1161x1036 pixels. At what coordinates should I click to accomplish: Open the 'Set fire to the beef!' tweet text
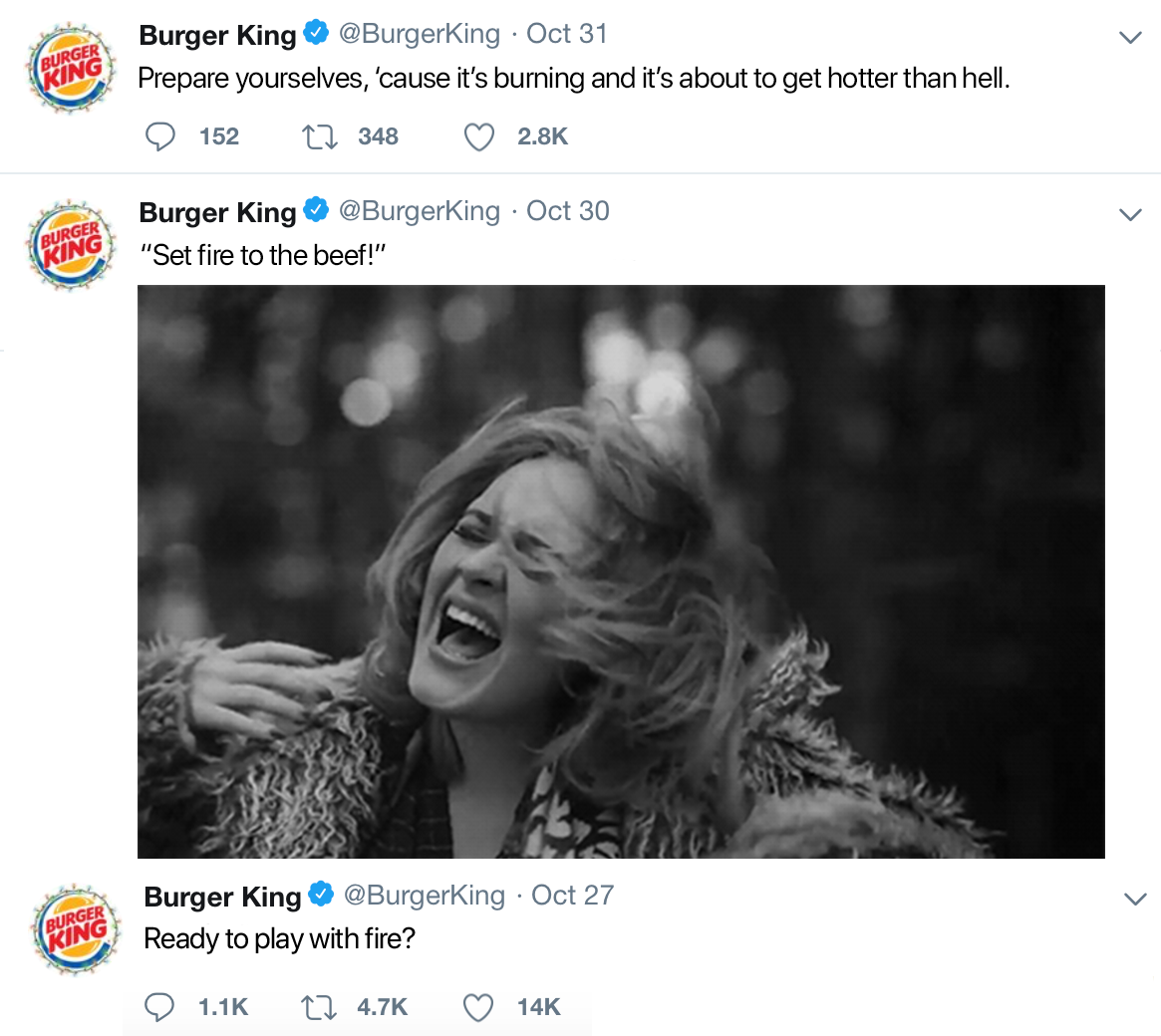(x=263, y=255)
